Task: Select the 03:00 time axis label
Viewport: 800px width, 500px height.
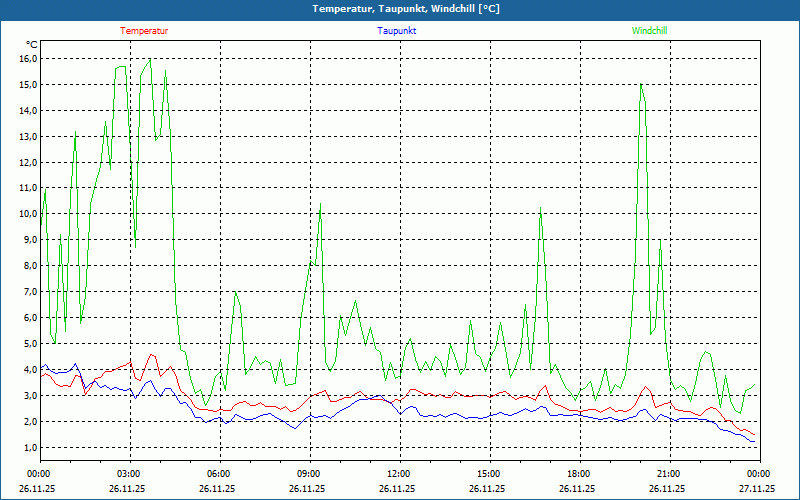Action: point(128,473)
